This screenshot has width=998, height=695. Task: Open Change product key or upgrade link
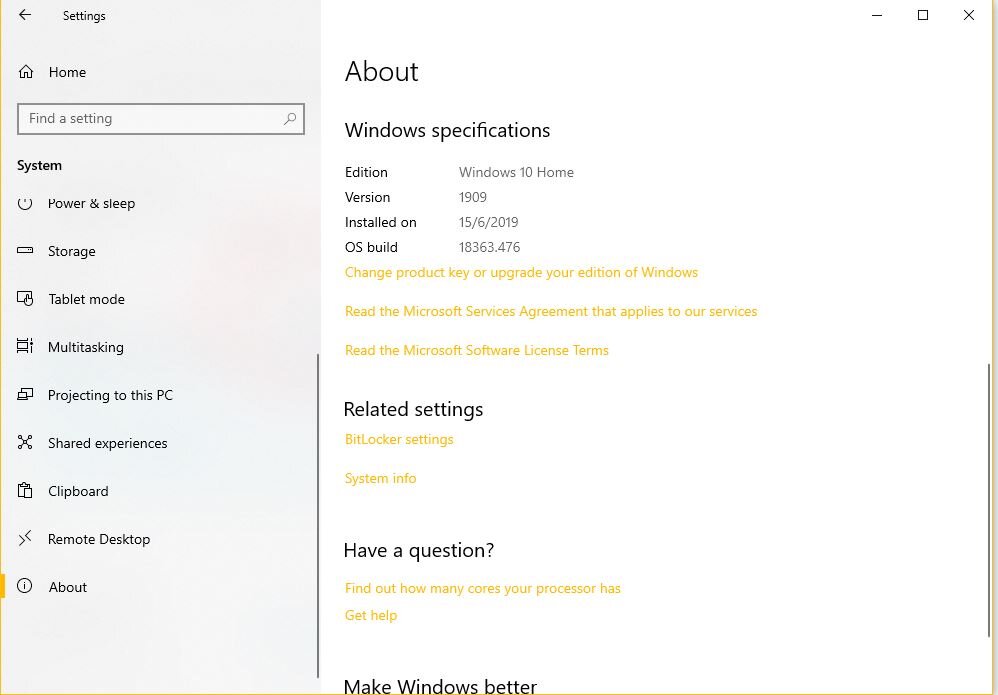click(x=521, y=272)
